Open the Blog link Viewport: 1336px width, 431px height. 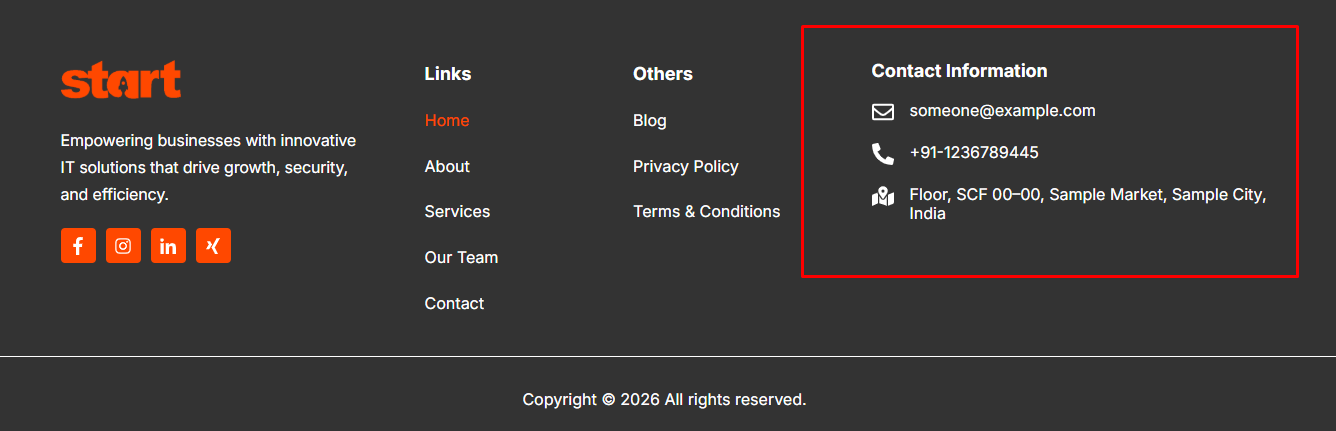[650, 121]
